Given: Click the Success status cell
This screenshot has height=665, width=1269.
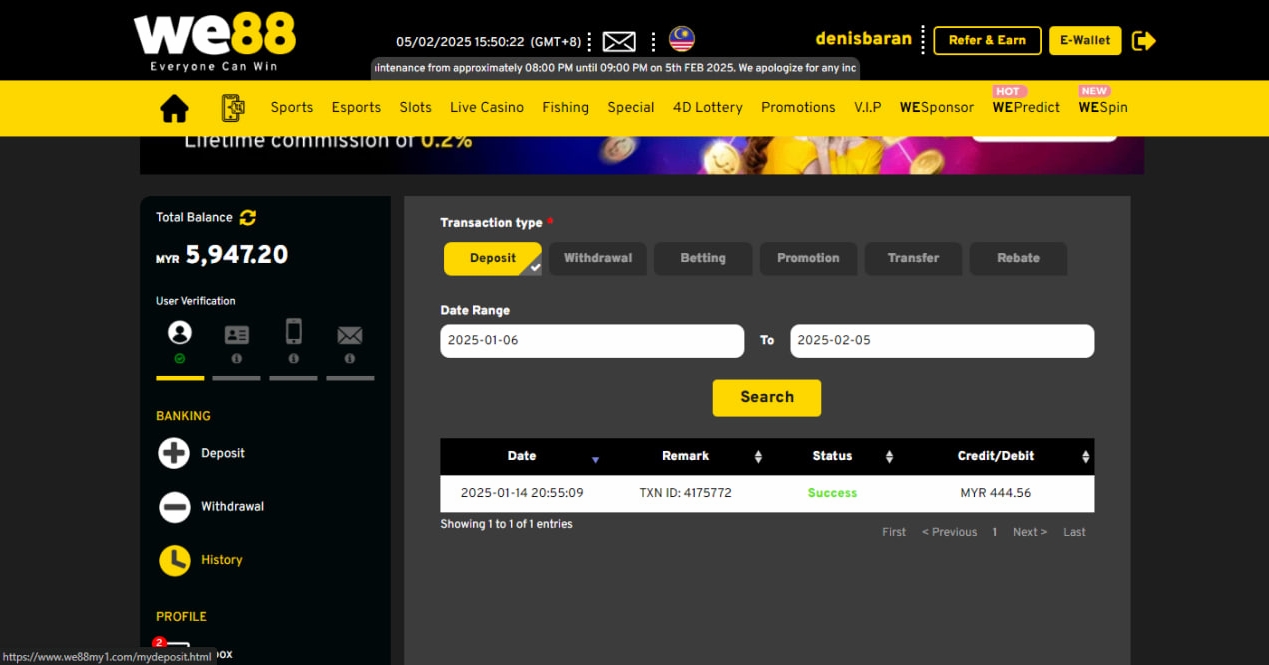Looking at the screenshot, I should click(x=832, y=493).
